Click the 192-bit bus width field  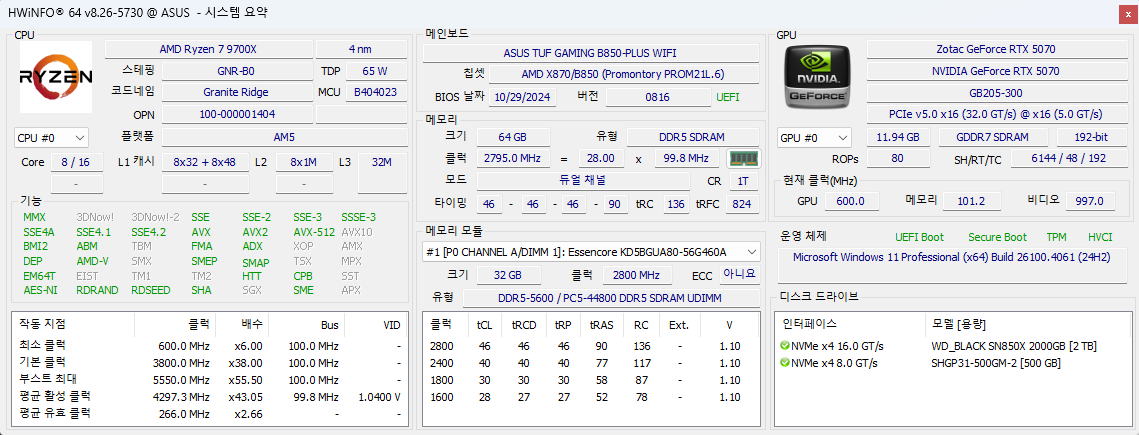coord(1091,137)
